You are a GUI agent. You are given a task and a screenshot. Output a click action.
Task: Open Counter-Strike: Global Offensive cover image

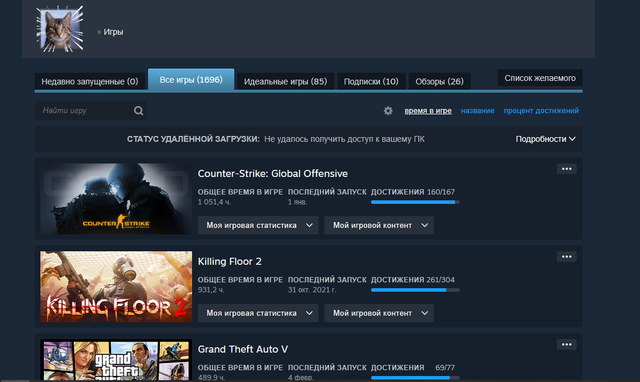116,199
